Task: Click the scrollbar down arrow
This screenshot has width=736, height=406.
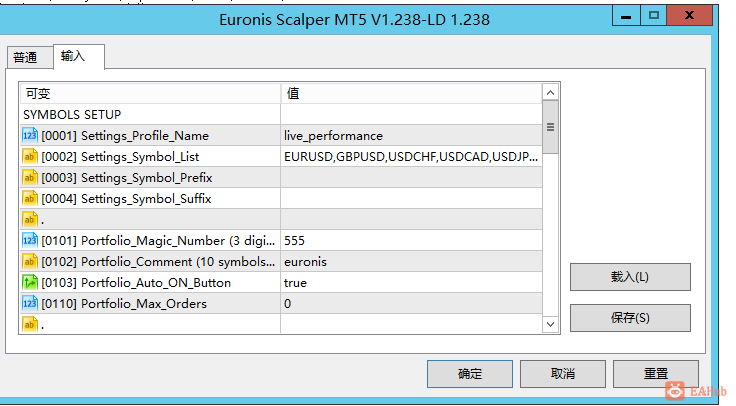Action: point(550,324)
